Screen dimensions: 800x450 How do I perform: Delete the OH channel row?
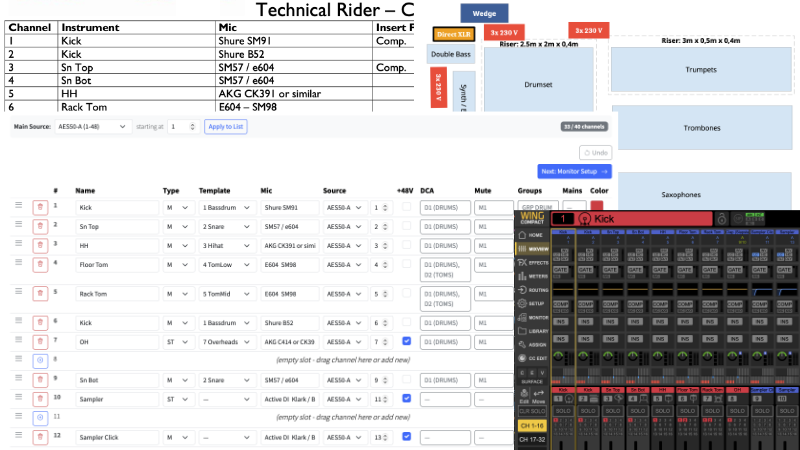coord(40,342)
